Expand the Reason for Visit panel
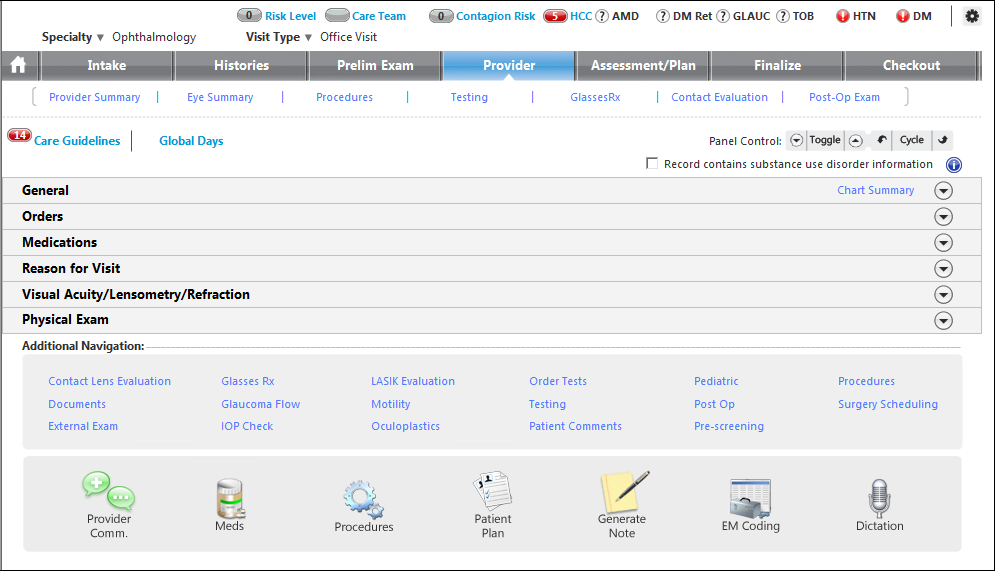 coord(943,268)
